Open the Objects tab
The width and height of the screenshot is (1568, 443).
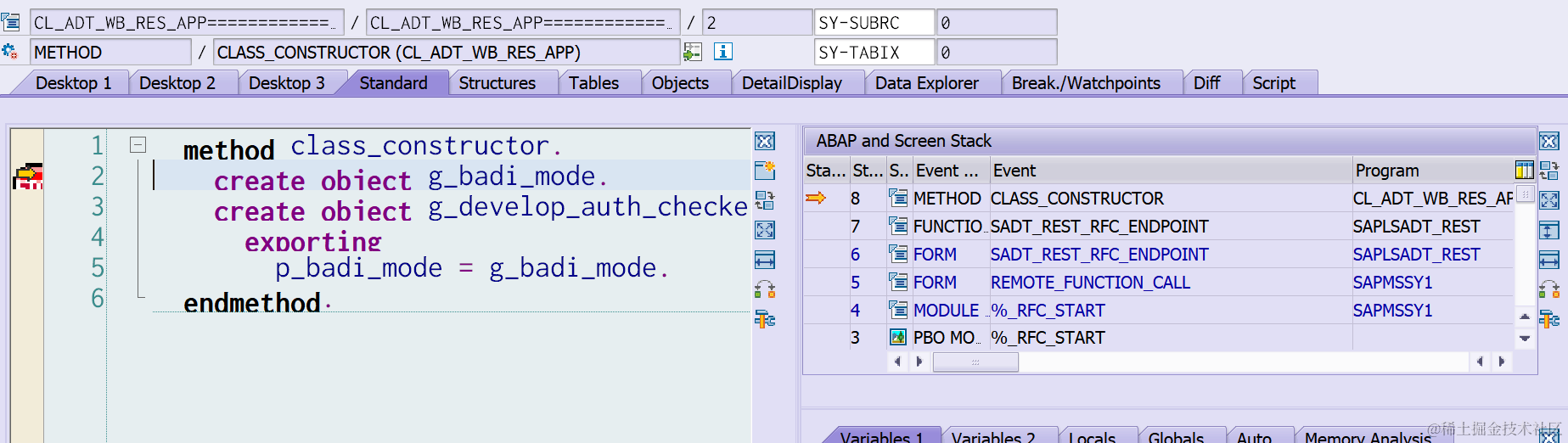tap(680, 83)
